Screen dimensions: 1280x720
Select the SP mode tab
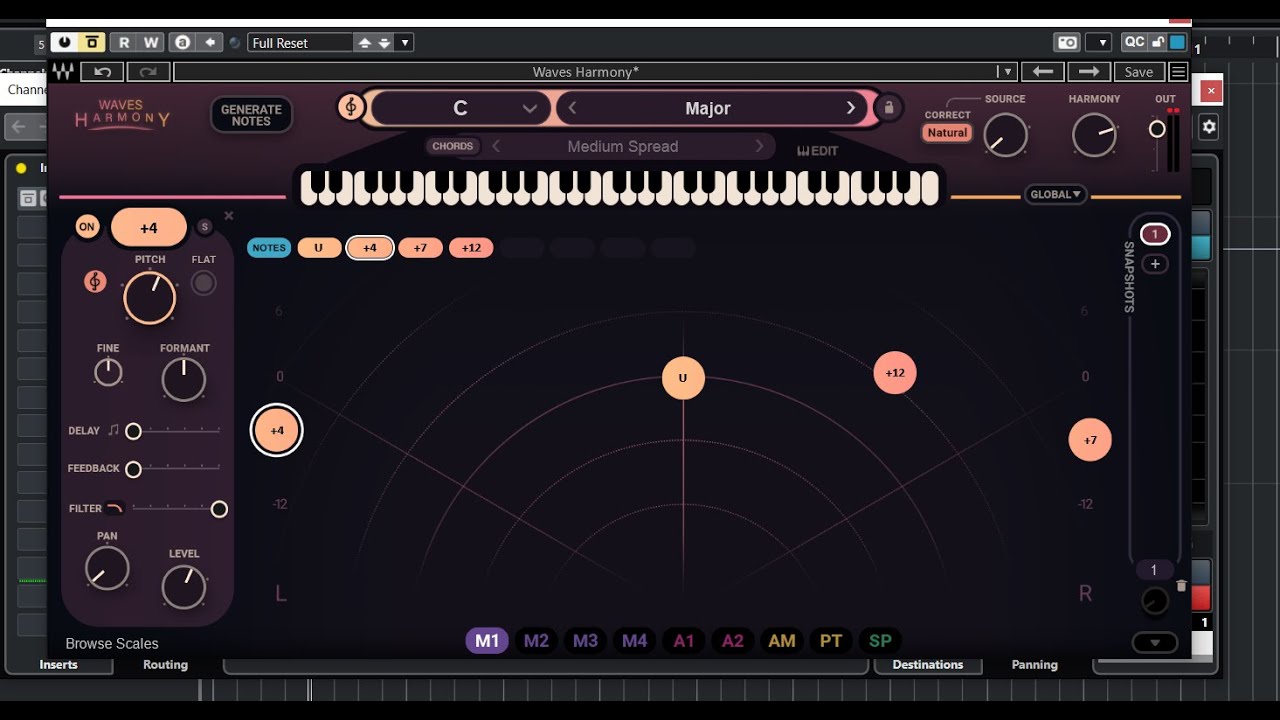coord(880,641)
